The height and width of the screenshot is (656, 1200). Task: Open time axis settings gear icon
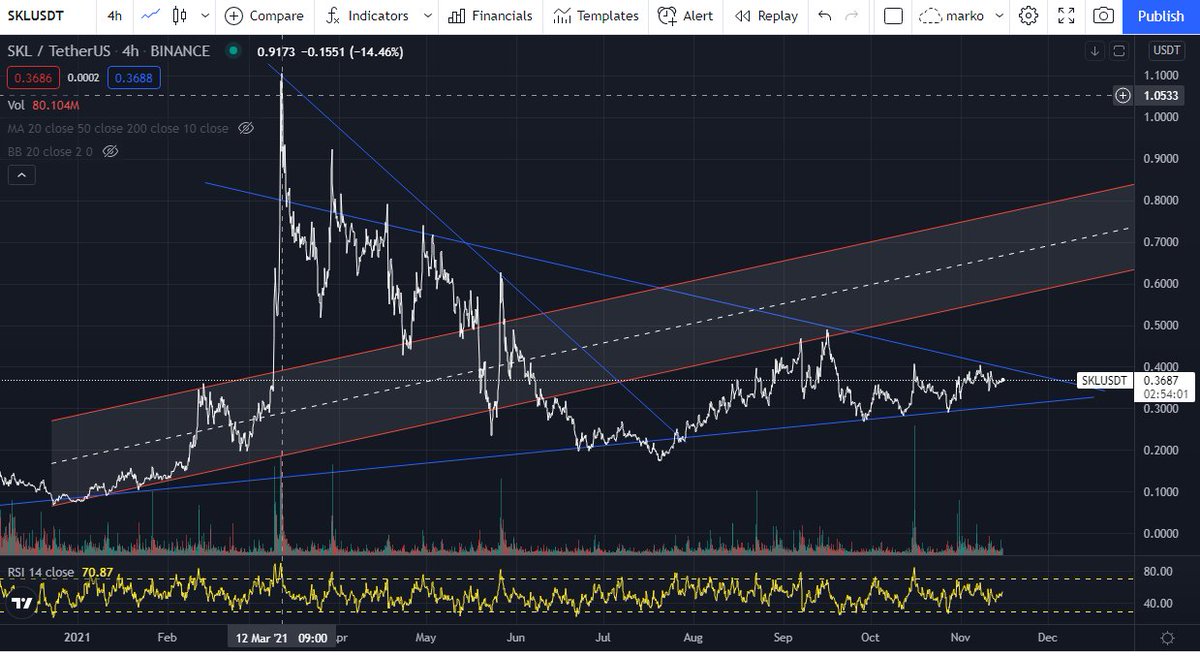click(1167, 637)
